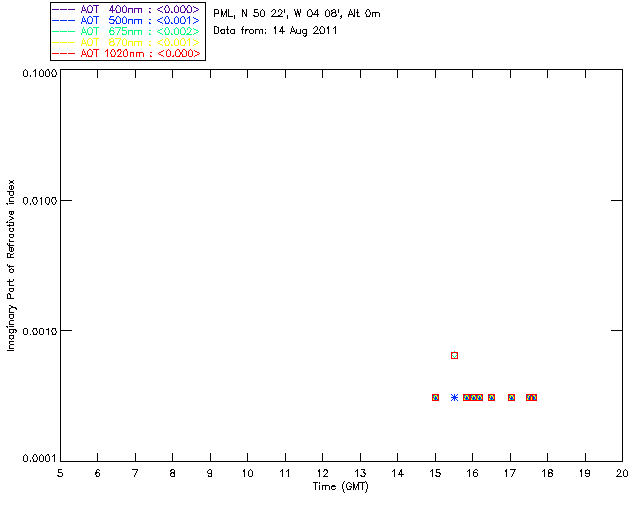Click the 0.0100 y-axis label
The image size is (640, 512).
[40, 201]
